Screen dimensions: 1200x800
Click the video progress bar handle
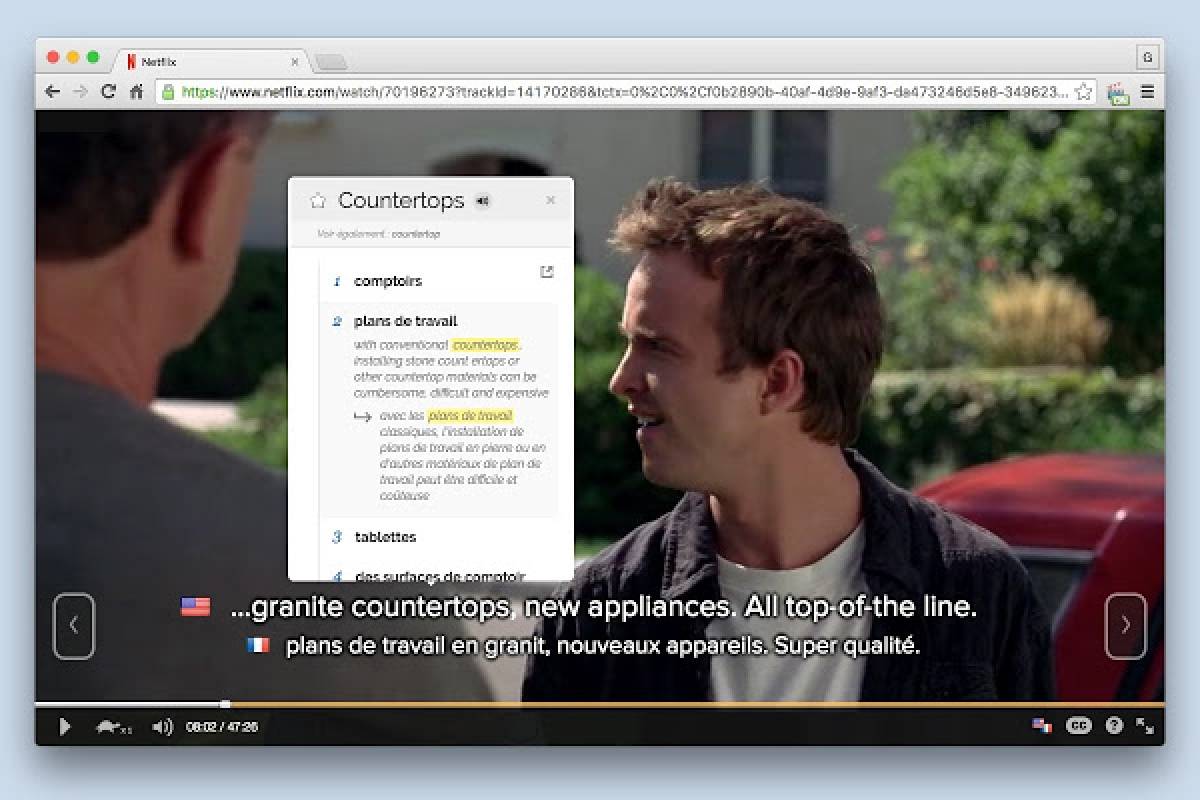point(225,704)
